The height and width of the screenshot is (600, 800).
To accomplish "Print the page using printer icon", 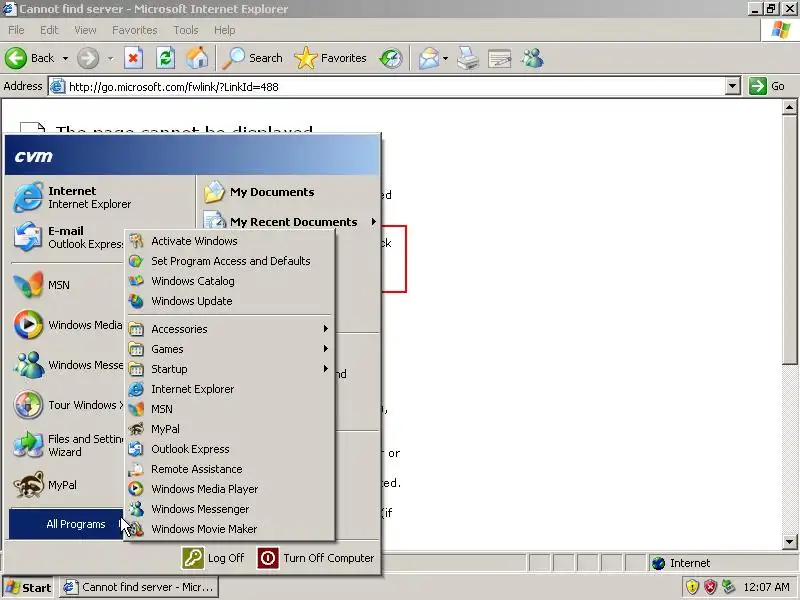I will pyautogui.click(x=468, y=58).
